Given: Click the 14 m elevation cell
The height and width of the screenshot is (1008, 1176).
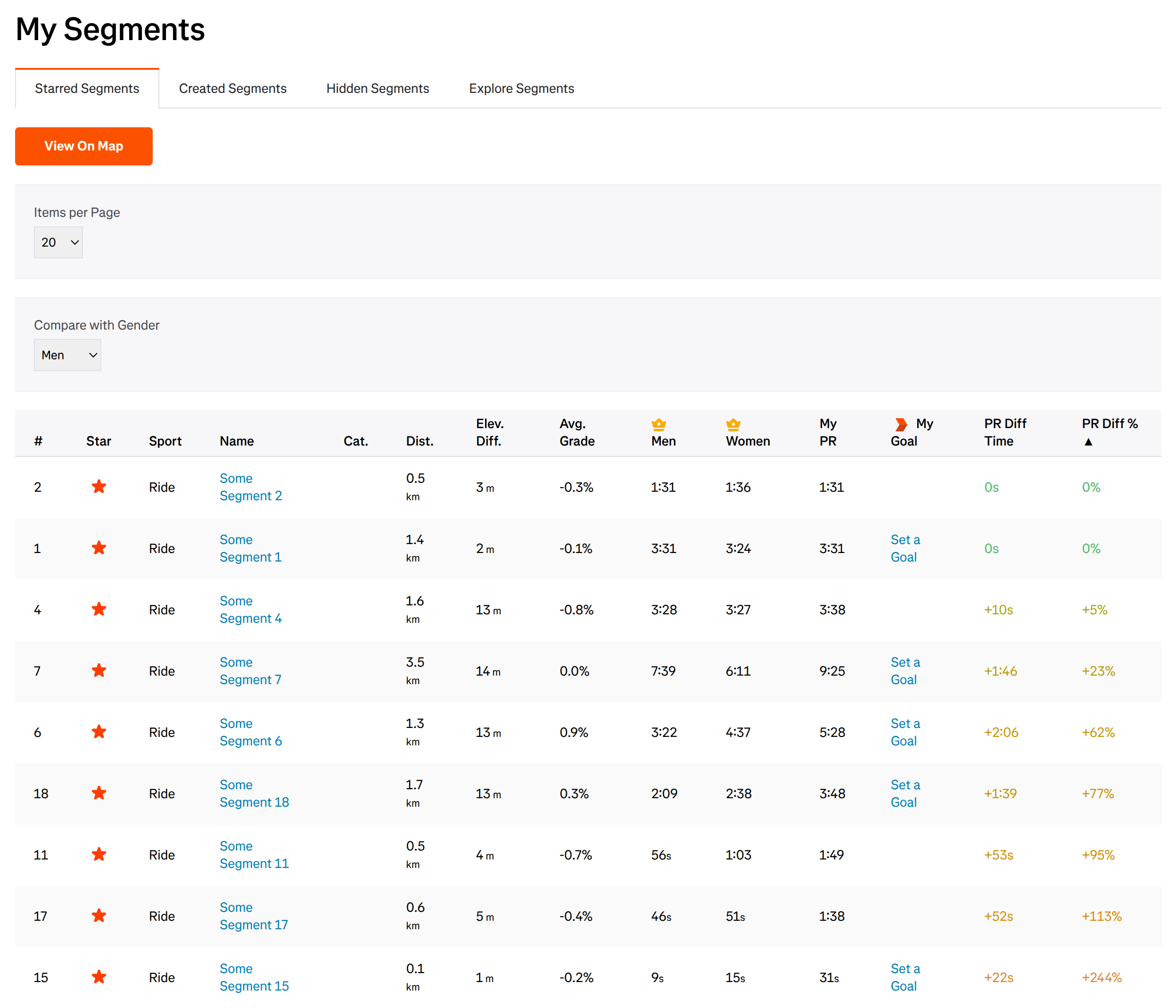Looking at the screenshot, I should click(488, 671).
